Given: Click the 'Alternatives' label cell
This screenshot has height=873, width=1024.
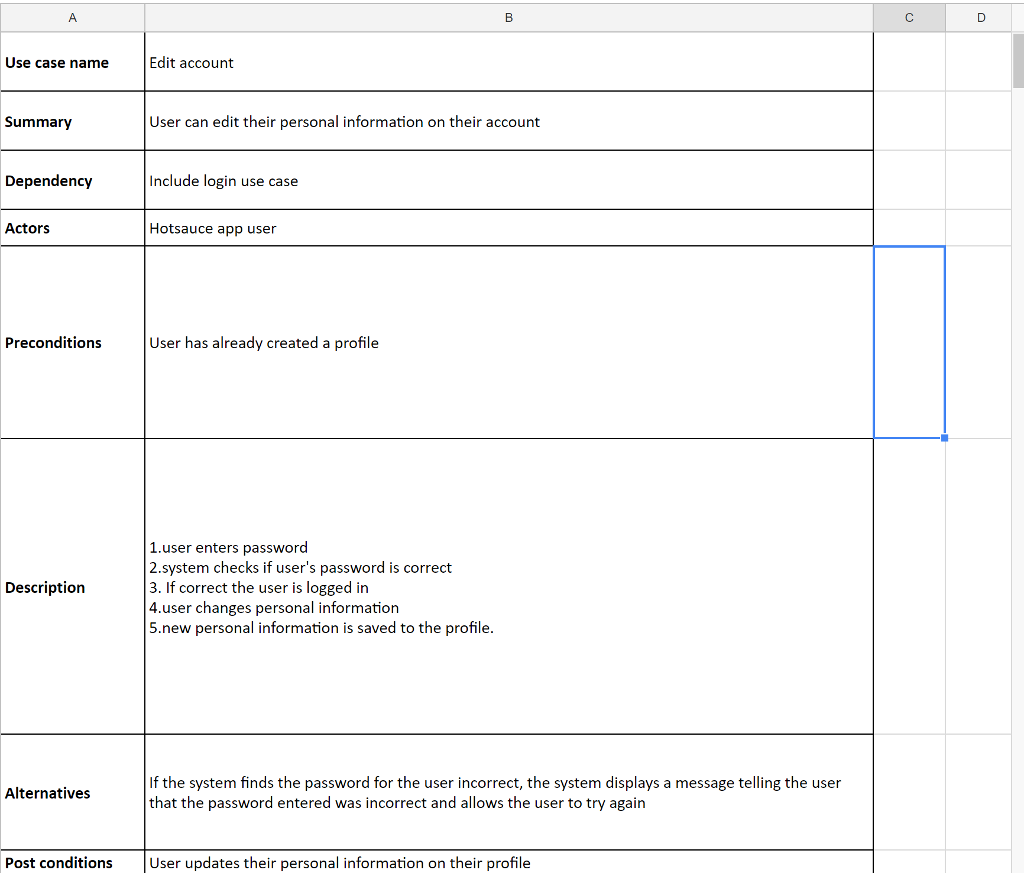Looking at the screenshot, I should click(72, 792).
